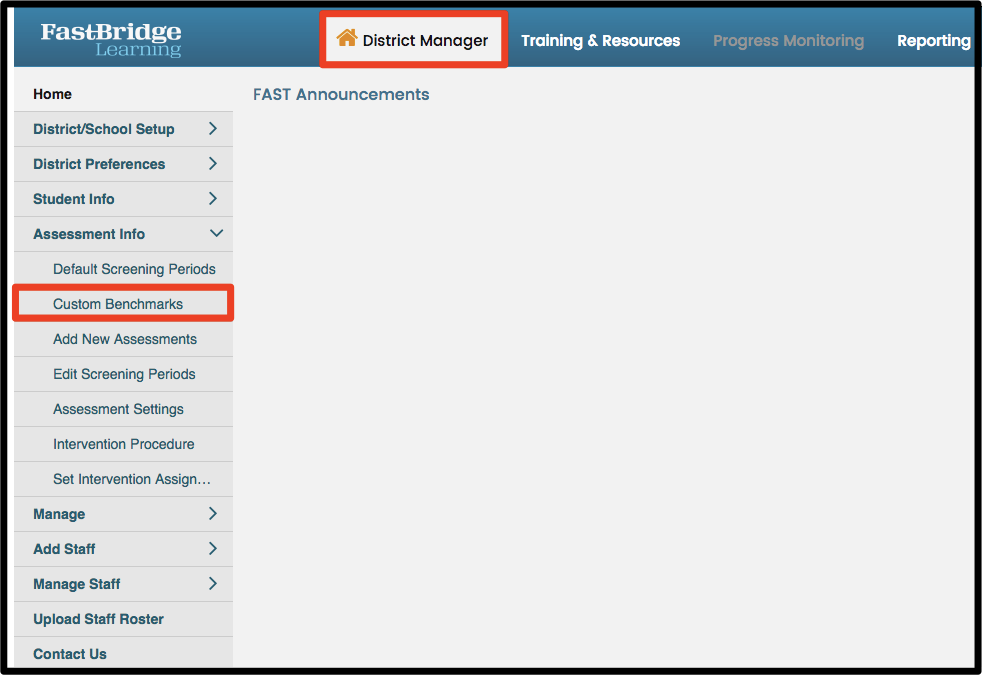982x675 pixels.
Task: Open Intervention Procedure
Action: pos(123,445)
